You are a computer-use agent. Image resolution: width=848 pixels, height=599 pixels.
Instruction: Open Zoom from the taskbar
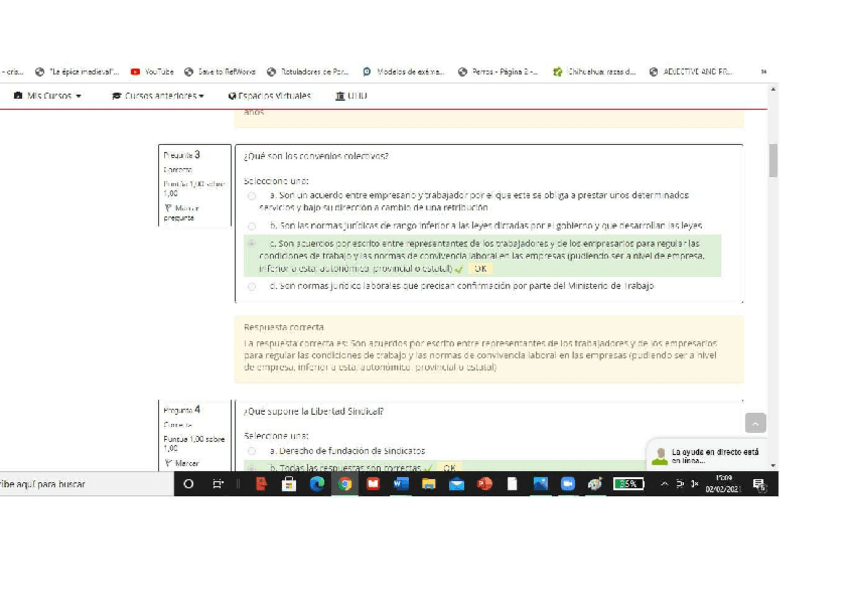567,484
